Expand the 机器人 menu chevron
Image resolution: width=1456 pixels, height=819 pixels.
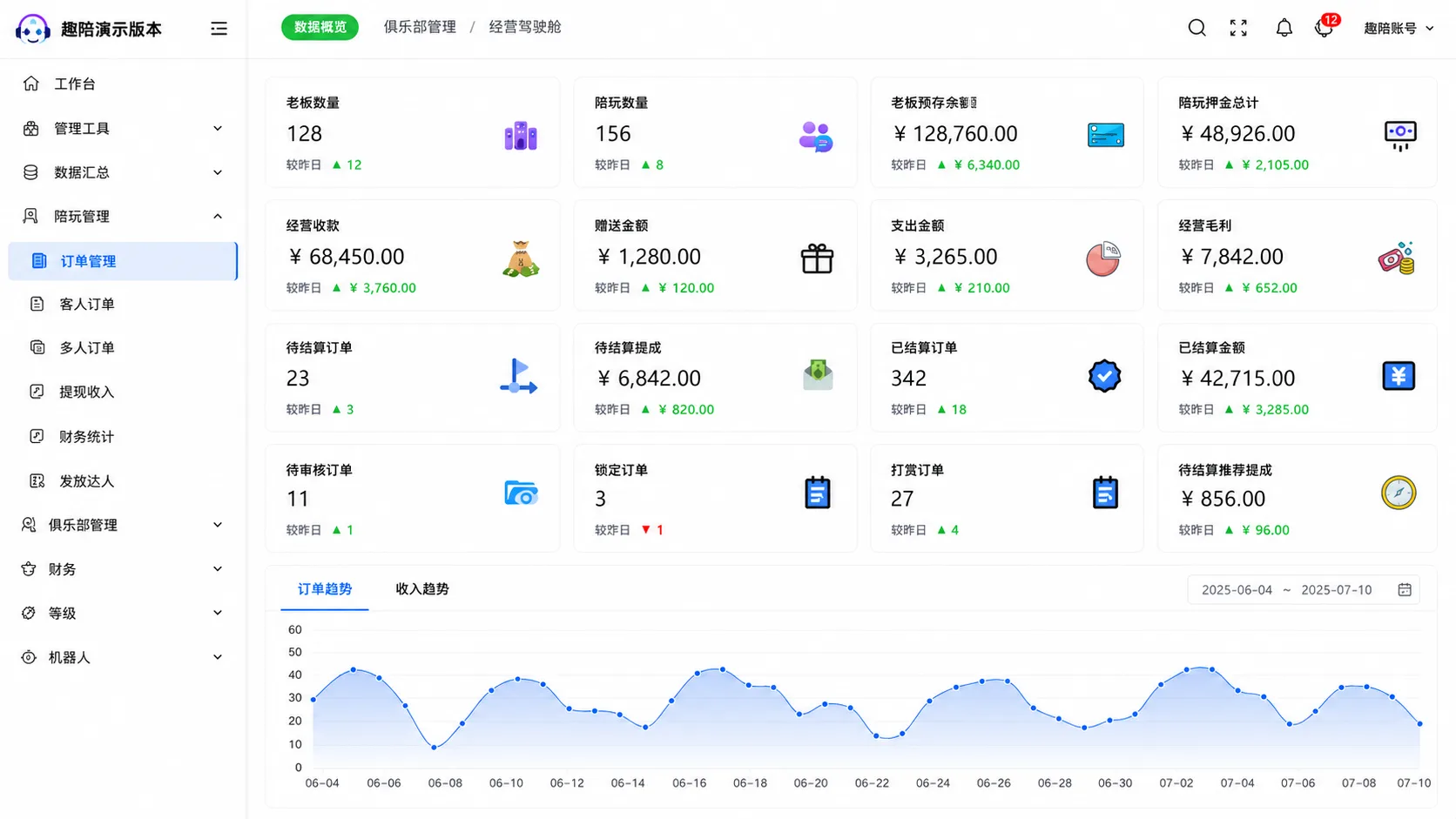pos(218,657)
